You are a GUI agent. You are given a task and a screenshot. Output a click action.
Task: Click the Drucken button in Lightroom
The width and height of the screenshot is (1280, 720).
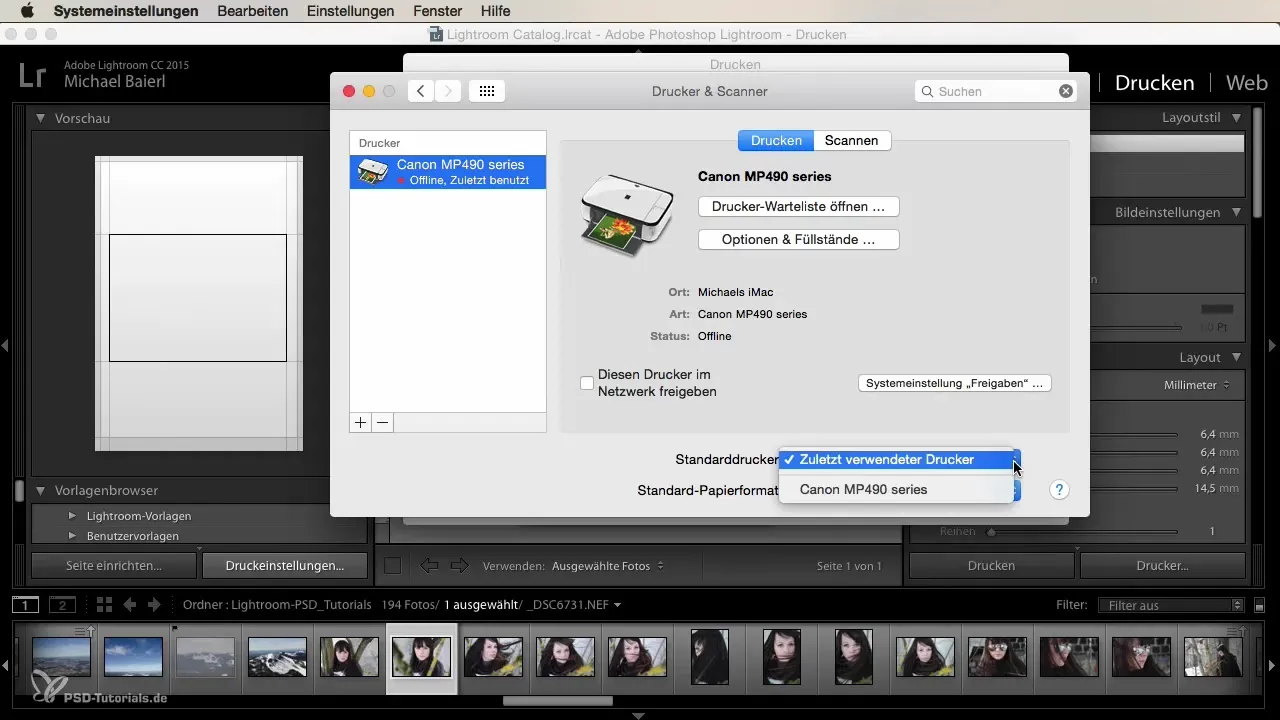pos(991,566)
